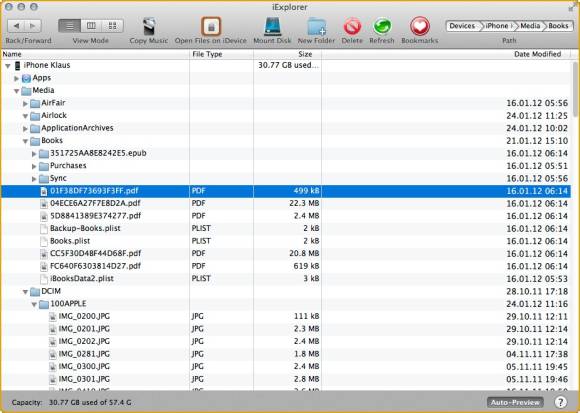Collapse the 100APPLE folder
This screenshot has height=413, width=580.
[34, 305]
